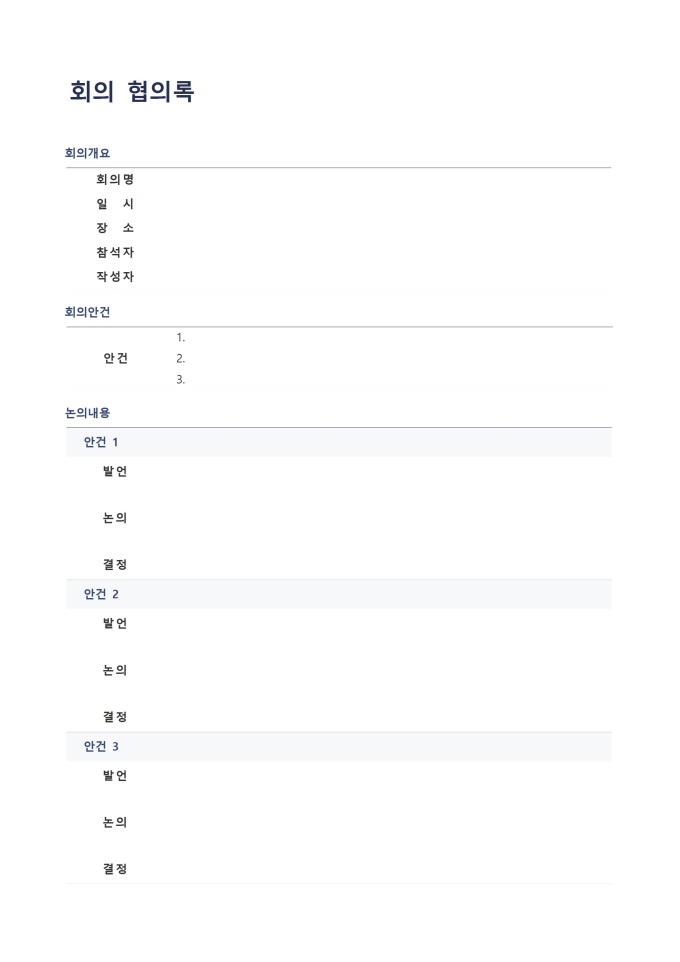Image resolution: width=680 pixels, height=962 pixels.
Task: Click the 회의명 field label
Action: (x=115, y=180)
